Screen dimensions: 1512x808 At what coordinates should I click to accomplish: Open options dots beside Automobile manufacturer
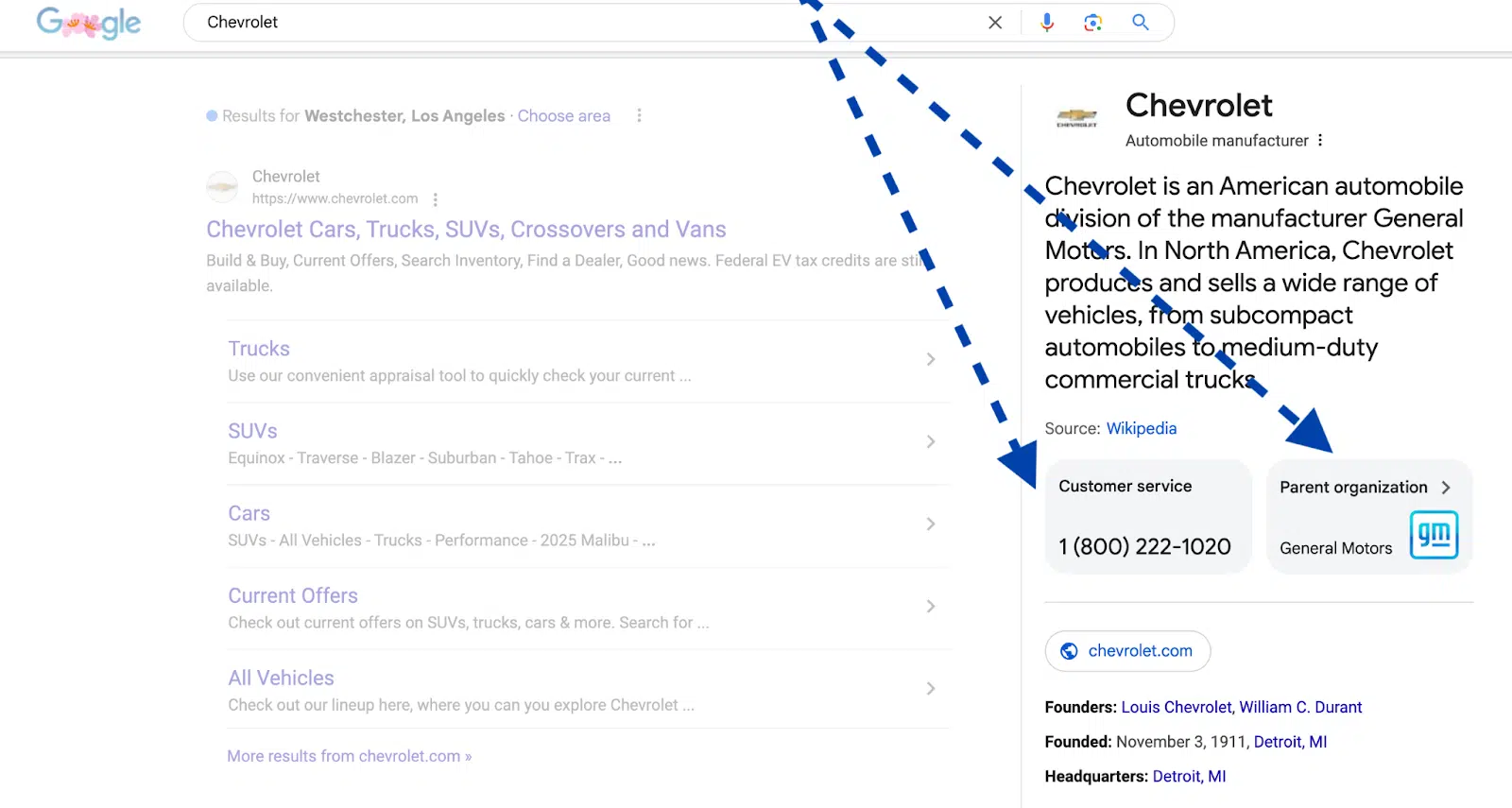point(1320,141)
